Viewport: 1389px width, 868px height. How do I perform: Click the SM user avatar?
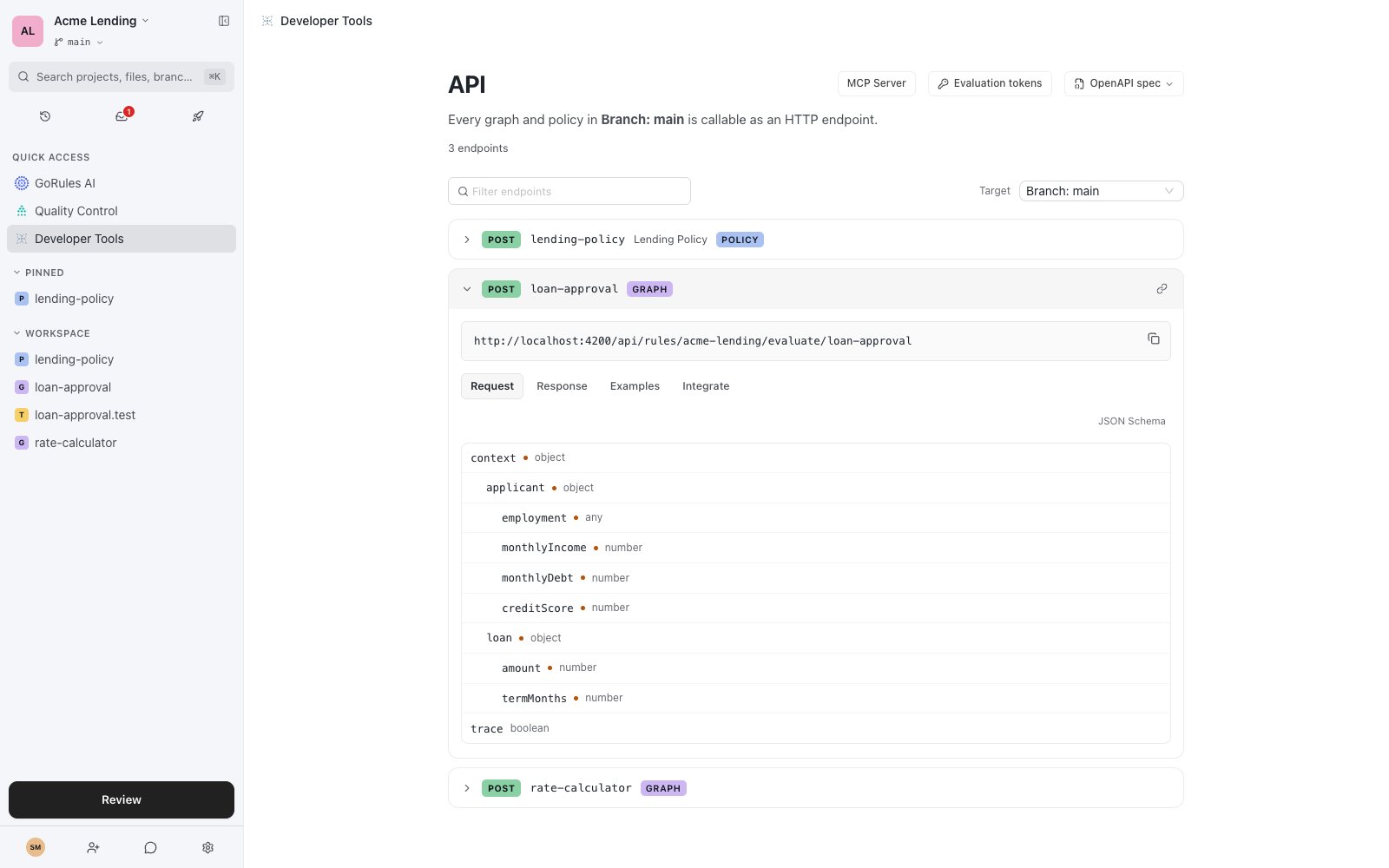point(36,847)
